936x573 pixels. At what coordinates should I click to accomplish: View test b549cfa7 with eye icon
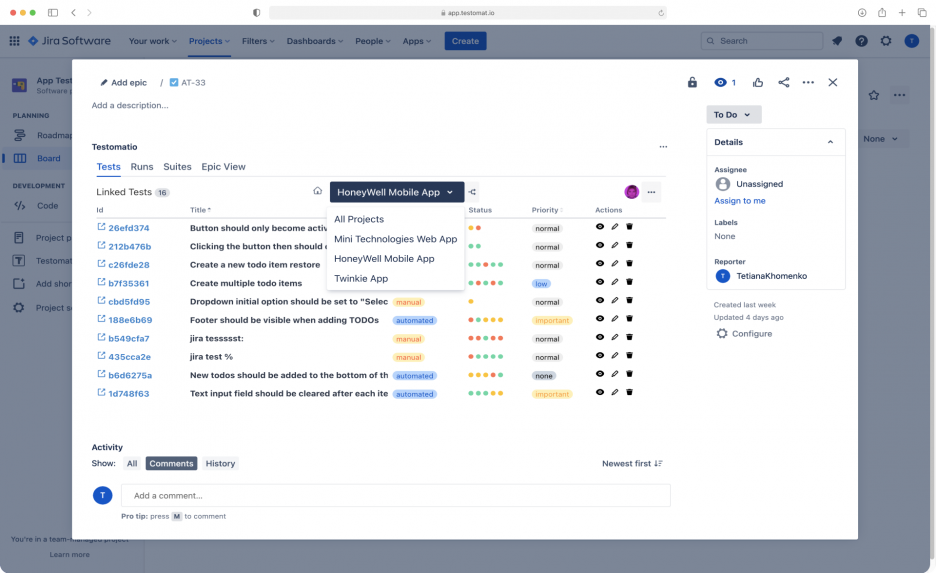pos(600,337)
